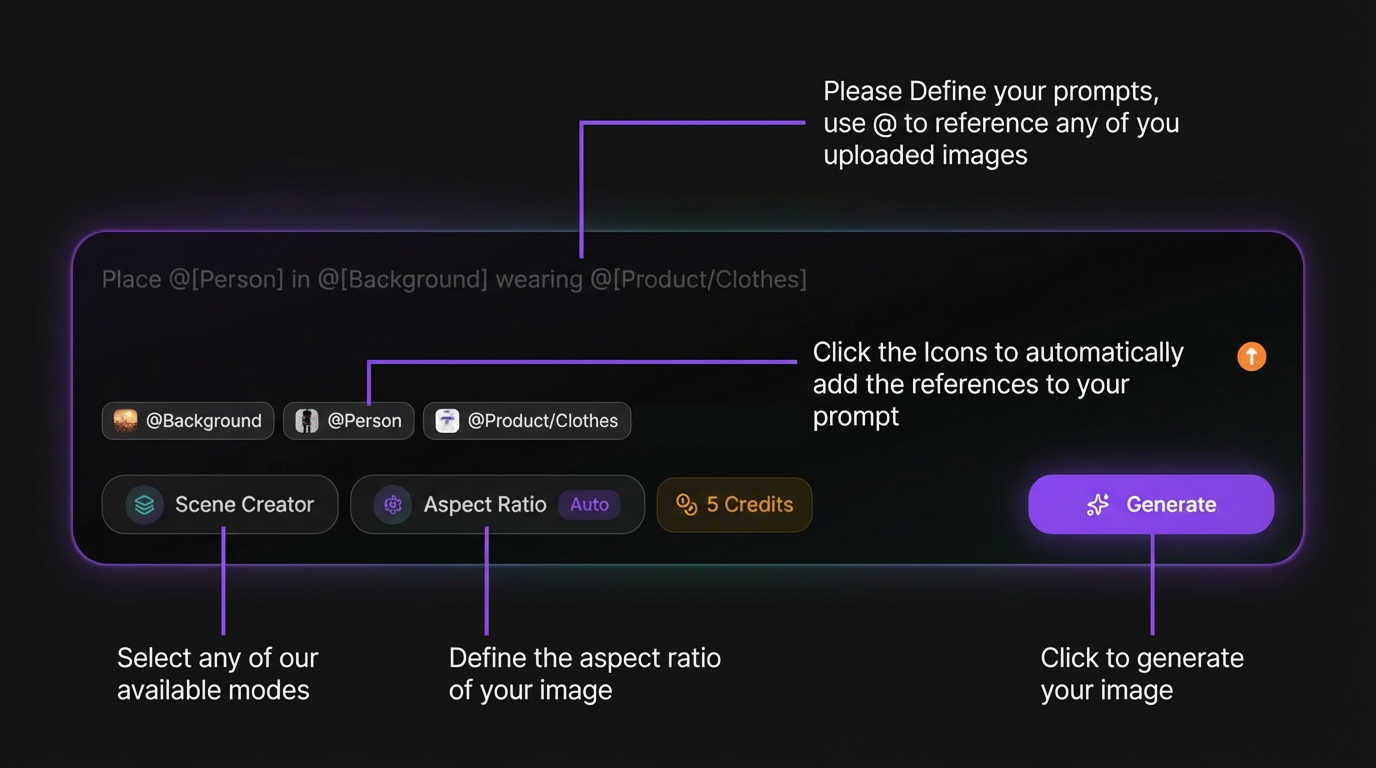Select the Person reference thumbnail

click(x=307, y=421)
